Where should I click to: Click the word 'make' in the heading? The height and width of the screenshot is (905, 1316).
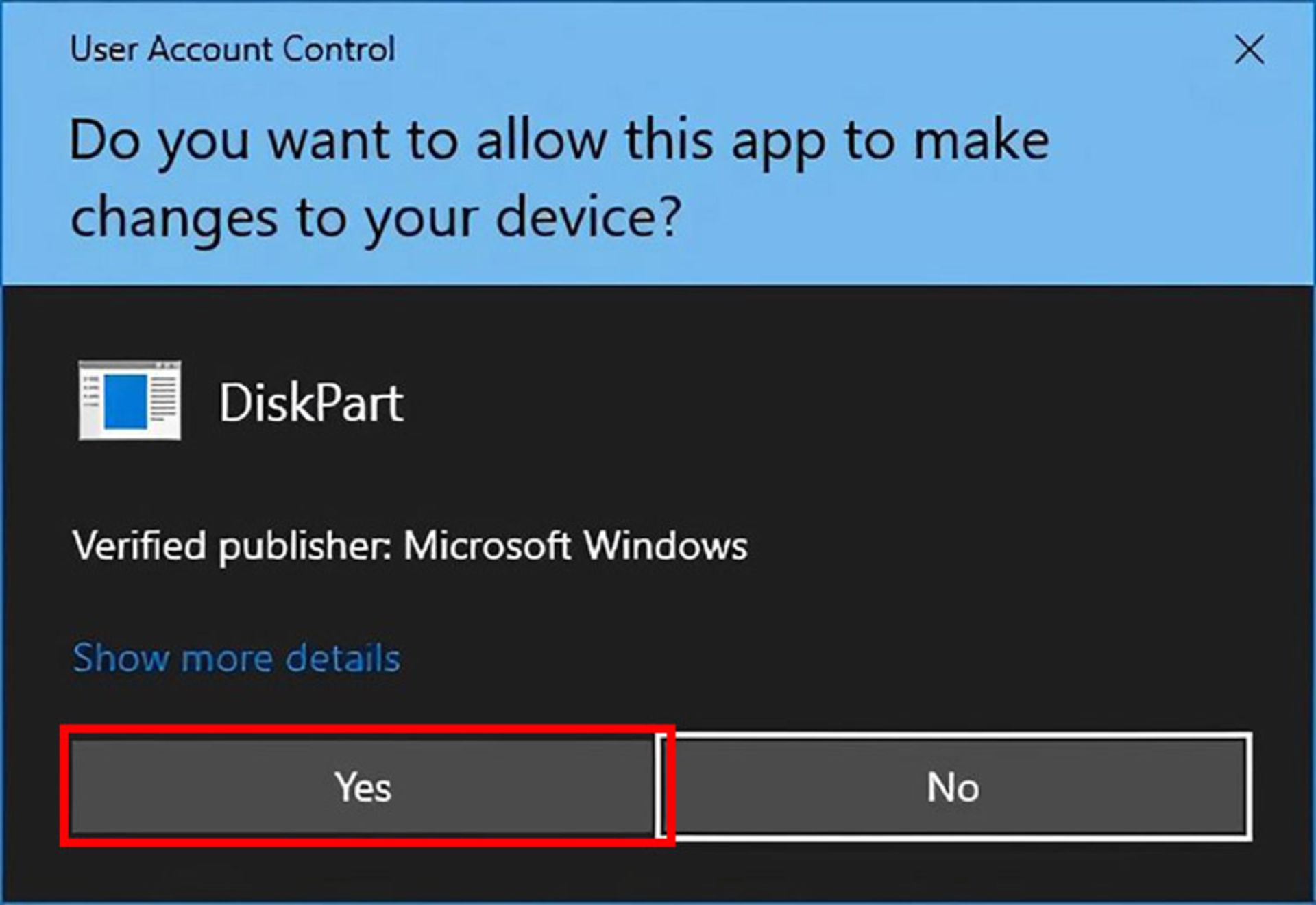[981, 141]
